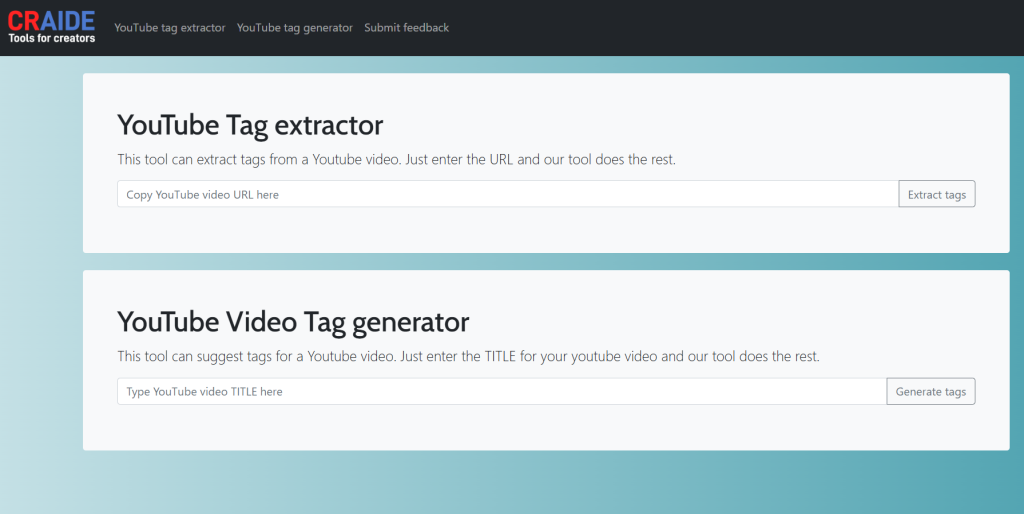The image size is (1024, 514).
Task: Focus the Copy YouTube video URL field
Action: coord(508,194)
